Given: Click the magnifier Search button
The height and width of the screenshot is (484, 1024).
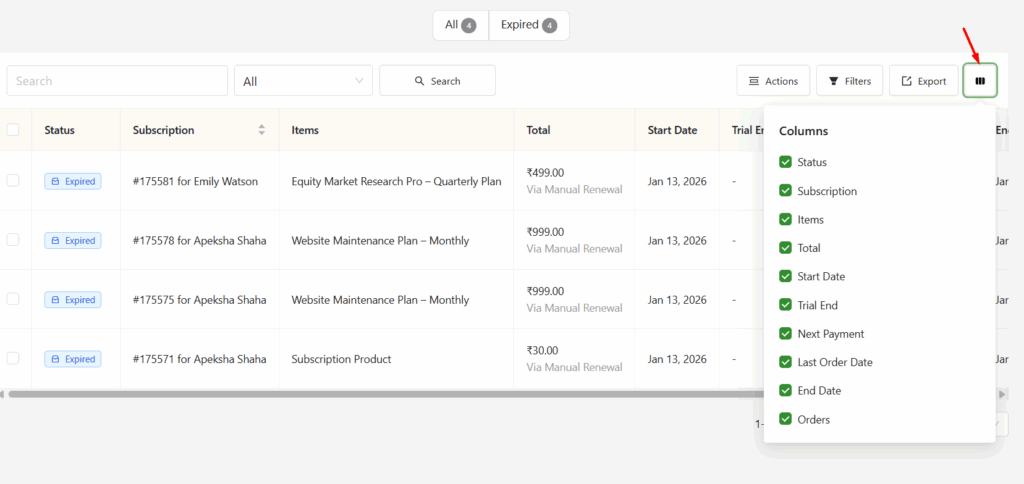Looking at the screenshot, I should coord(437,81).
